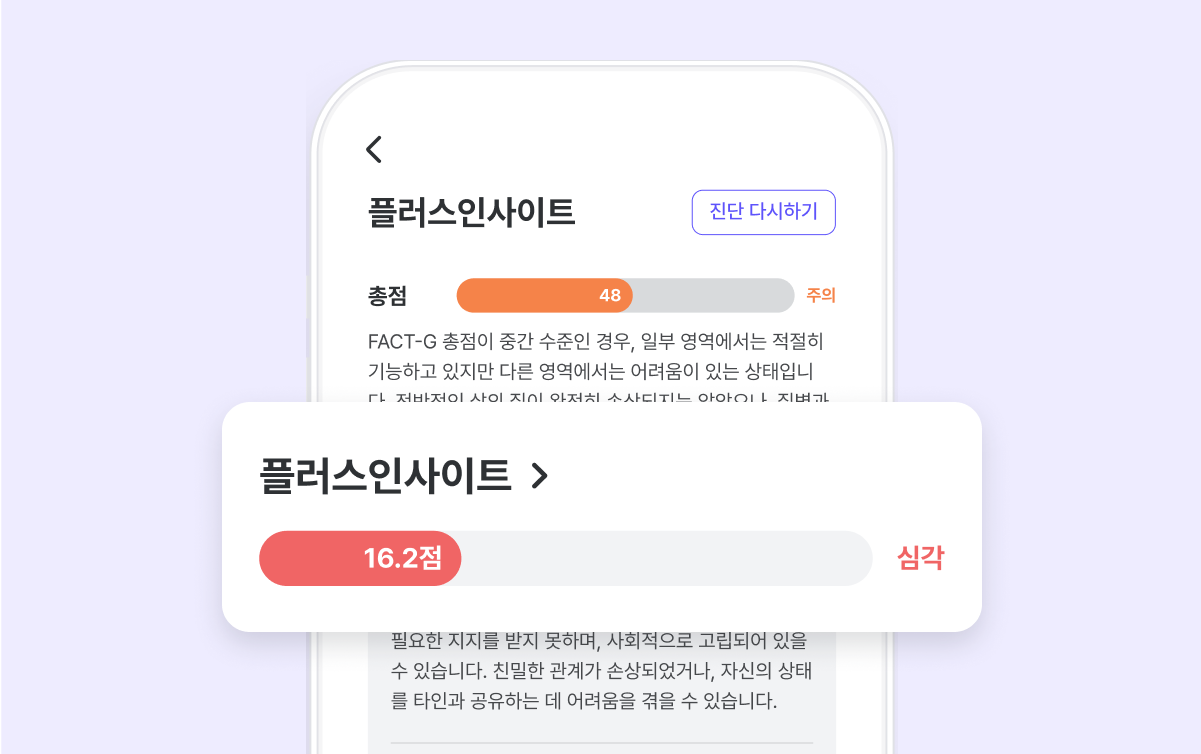
Task: Click the line 기능하고 있지만 다른 영역에서는
Action: 598,372
